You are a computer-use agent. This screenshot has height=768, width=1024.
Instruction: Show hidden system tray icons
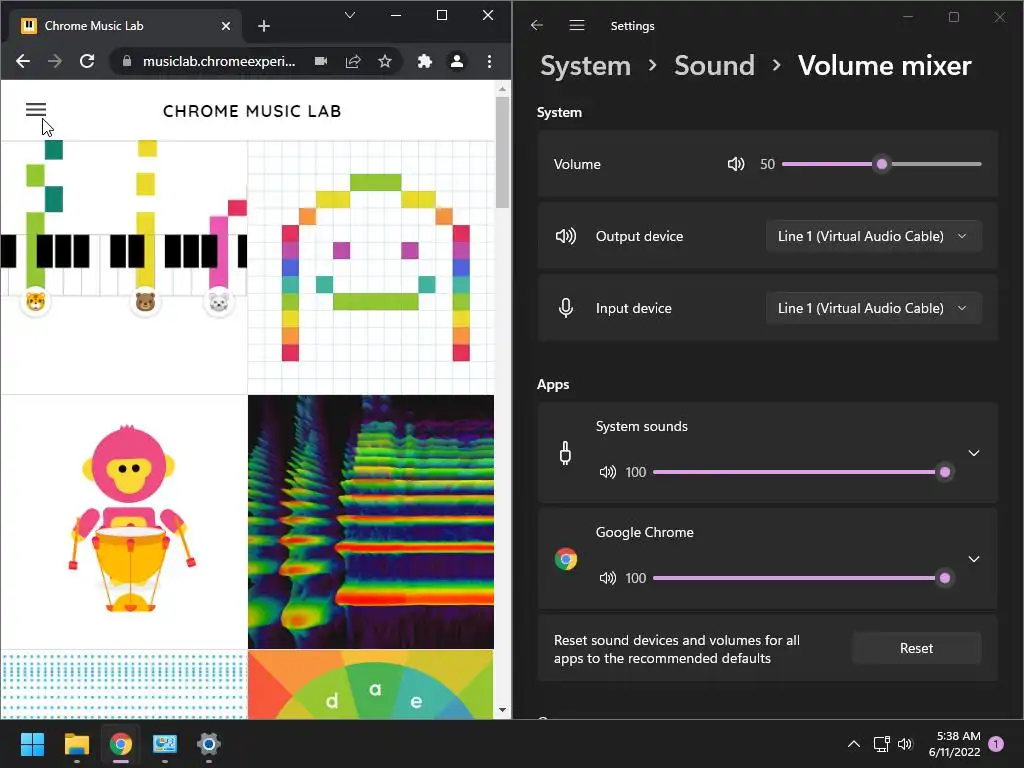(x=854, y=744)
